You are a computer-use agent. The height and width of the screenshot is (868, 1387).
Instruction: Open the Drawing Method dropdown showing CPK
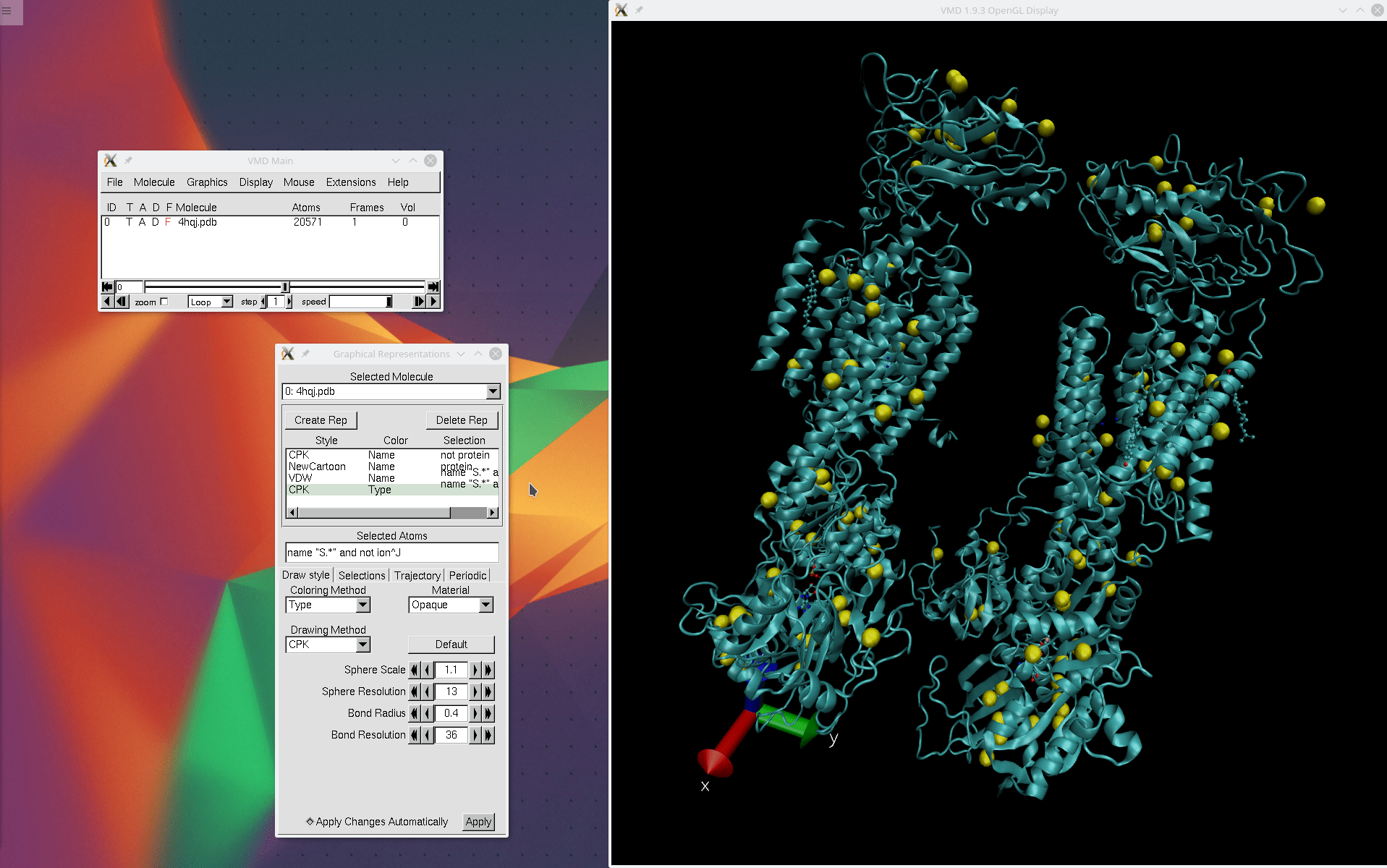pos(362,644)
